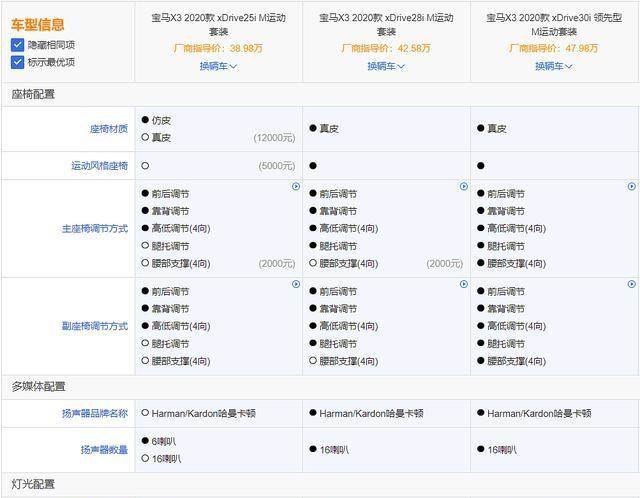
Task: Open 换辆车 dropdown for xDrive28i
Action: 386,66
